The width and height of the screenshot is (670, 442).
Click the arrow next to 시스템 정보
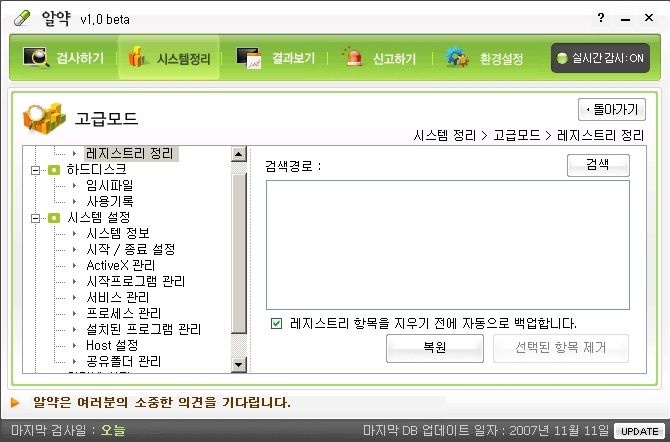coord(75,233)
